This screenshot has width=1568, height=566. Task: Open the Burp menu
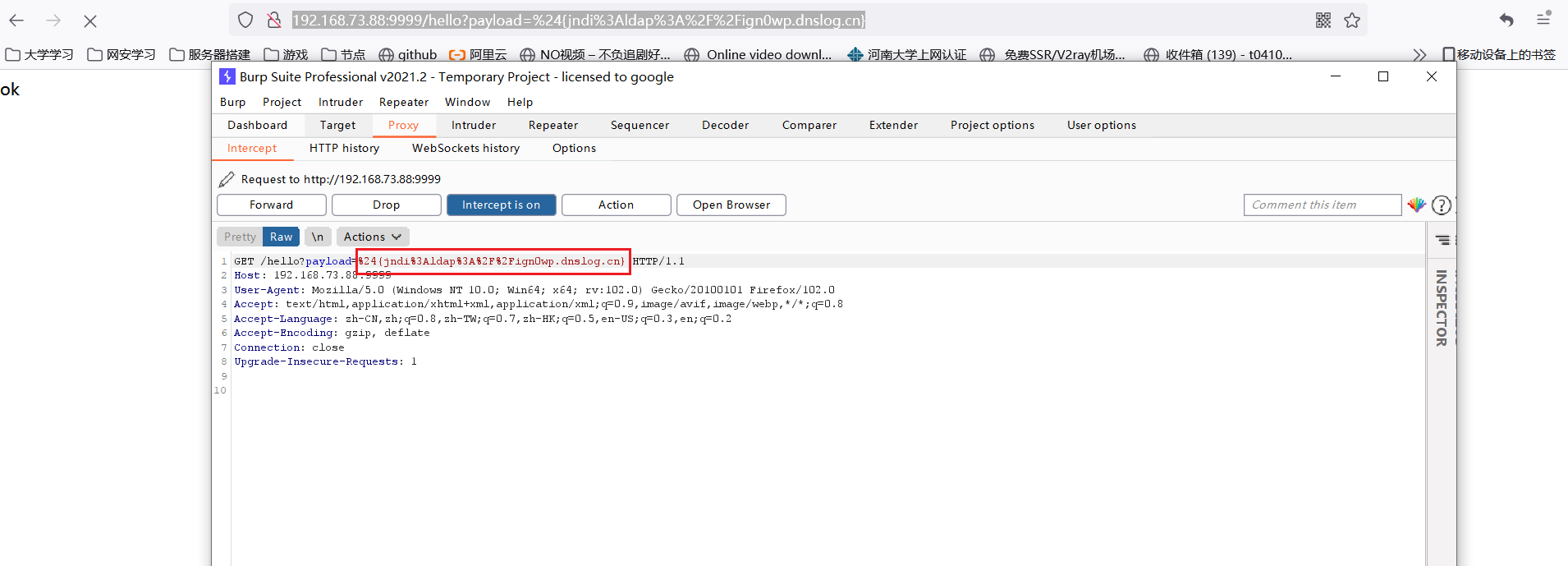(233, 102)
